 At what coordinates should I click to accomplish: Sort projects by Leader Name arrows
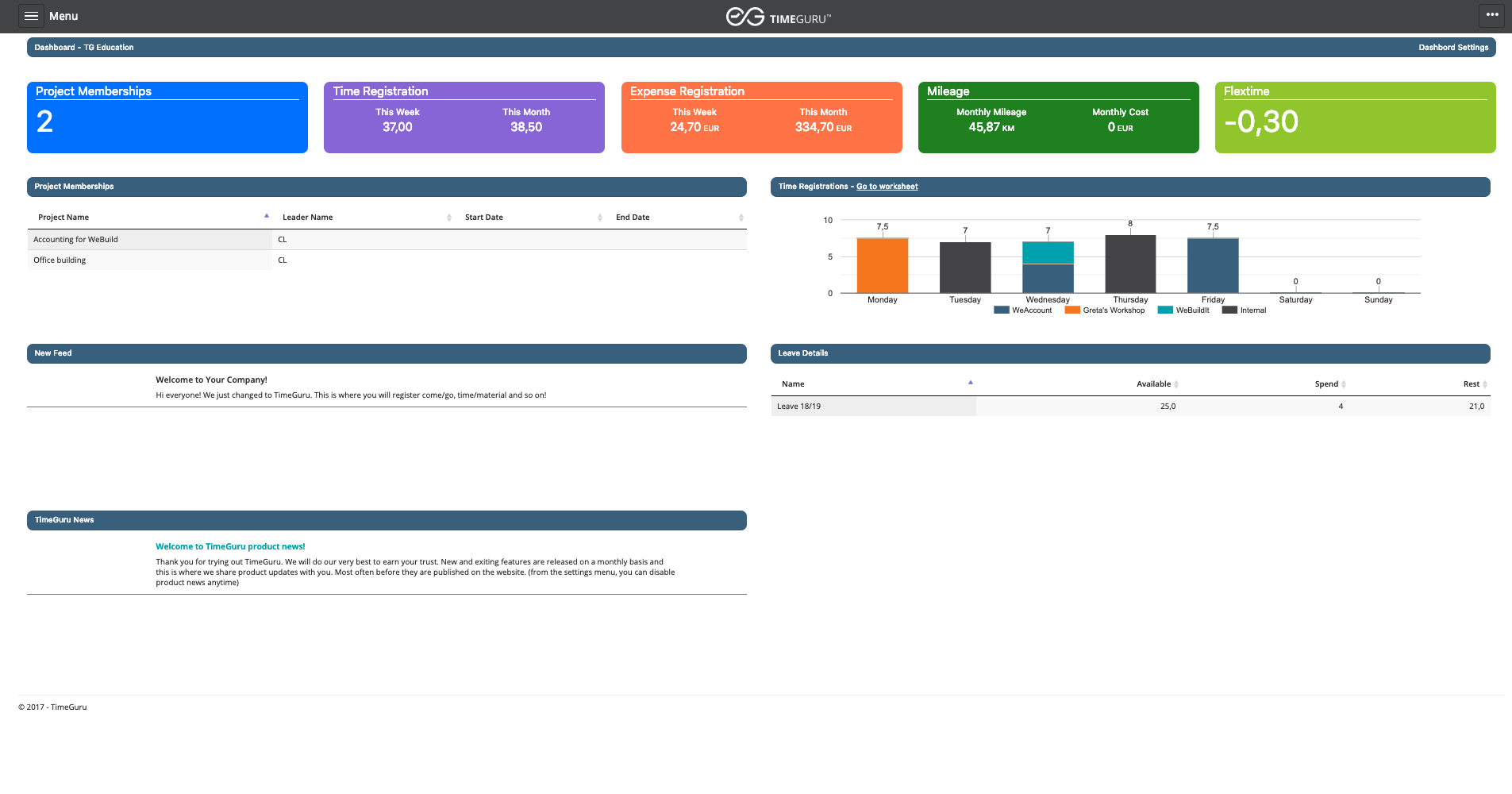(449, 218)
